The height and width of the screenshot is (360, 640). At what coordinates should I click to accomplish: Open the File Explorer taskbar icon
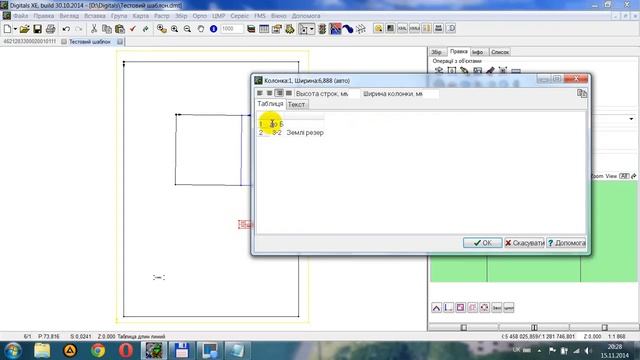tap(42, 351)
